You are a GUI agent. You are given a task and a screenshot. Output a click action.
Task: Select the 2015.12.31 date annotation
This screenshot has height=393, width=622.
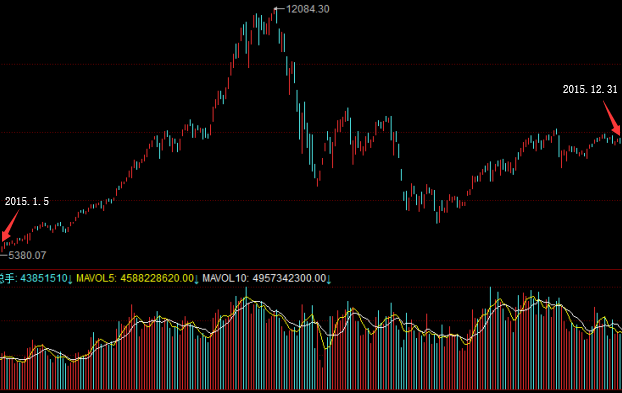(x=590, y=89)
